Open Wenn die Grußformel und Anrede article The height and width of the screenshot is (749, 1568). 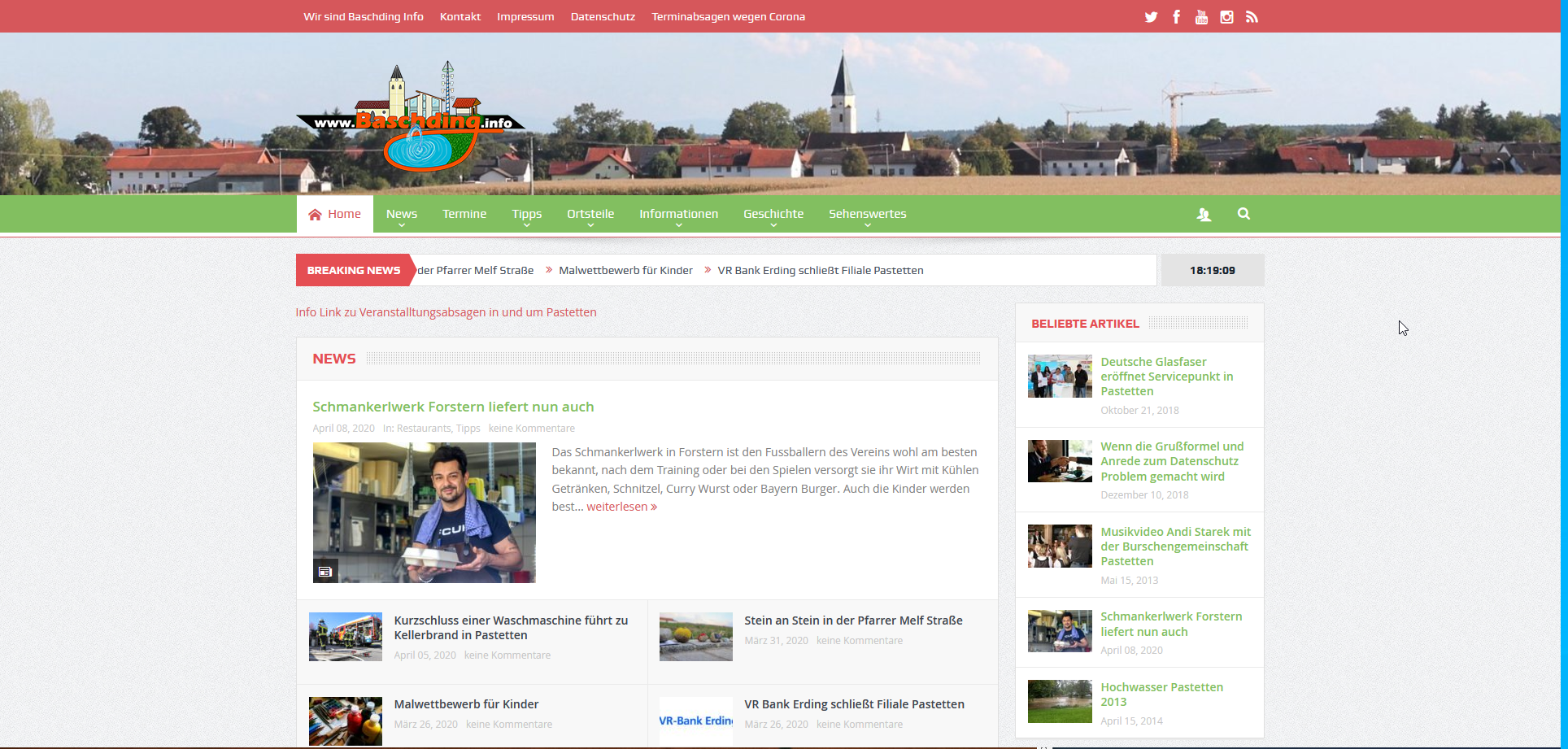[x=1172, y=461]
